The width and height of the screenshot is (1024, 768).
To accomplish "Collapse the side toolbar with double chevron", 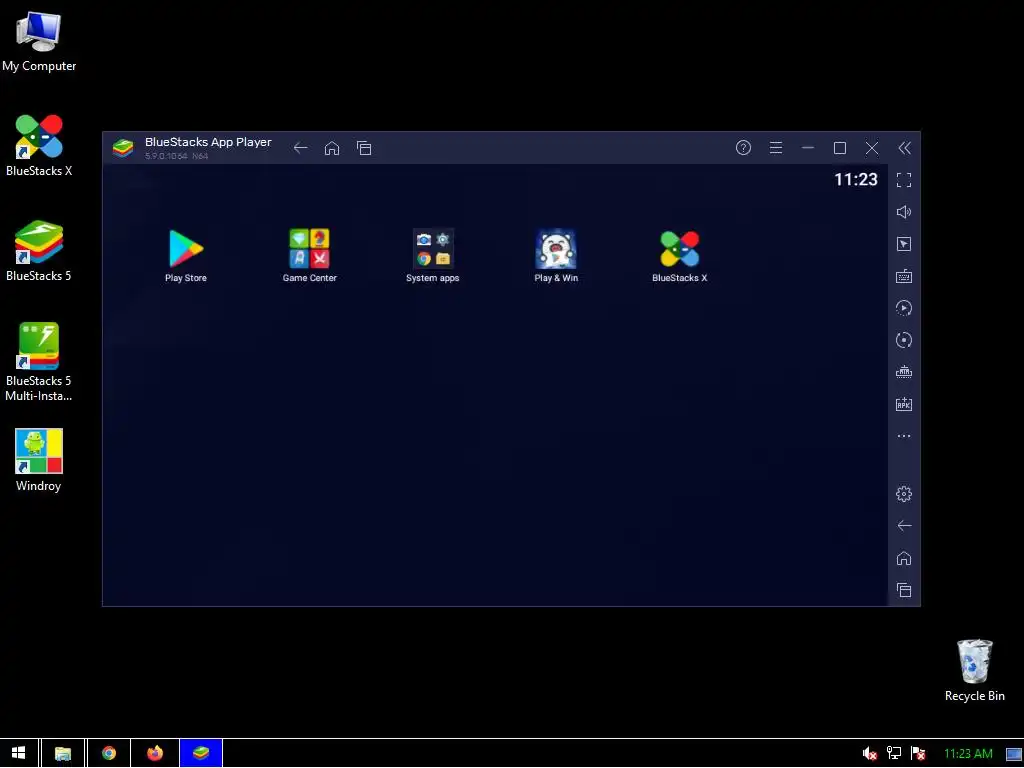I will tap(904, 148).
